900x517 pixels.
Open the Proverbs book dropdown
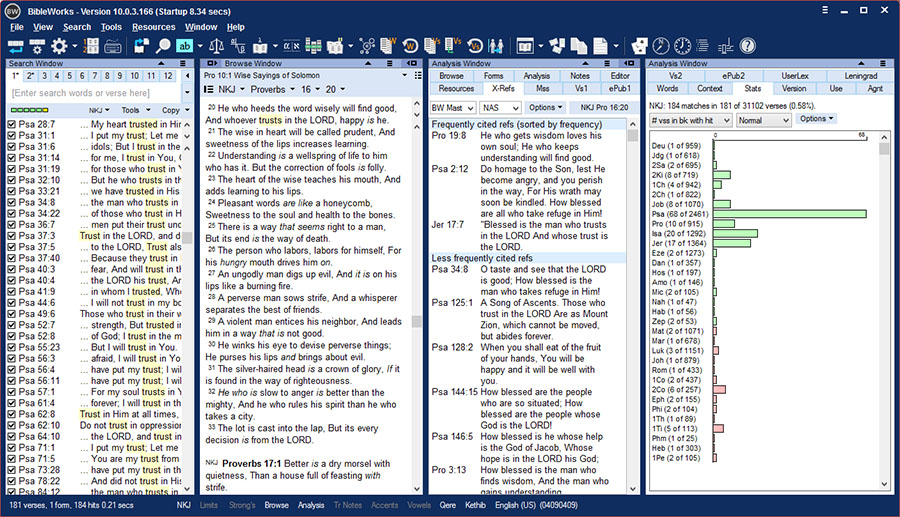coord(273,90)
